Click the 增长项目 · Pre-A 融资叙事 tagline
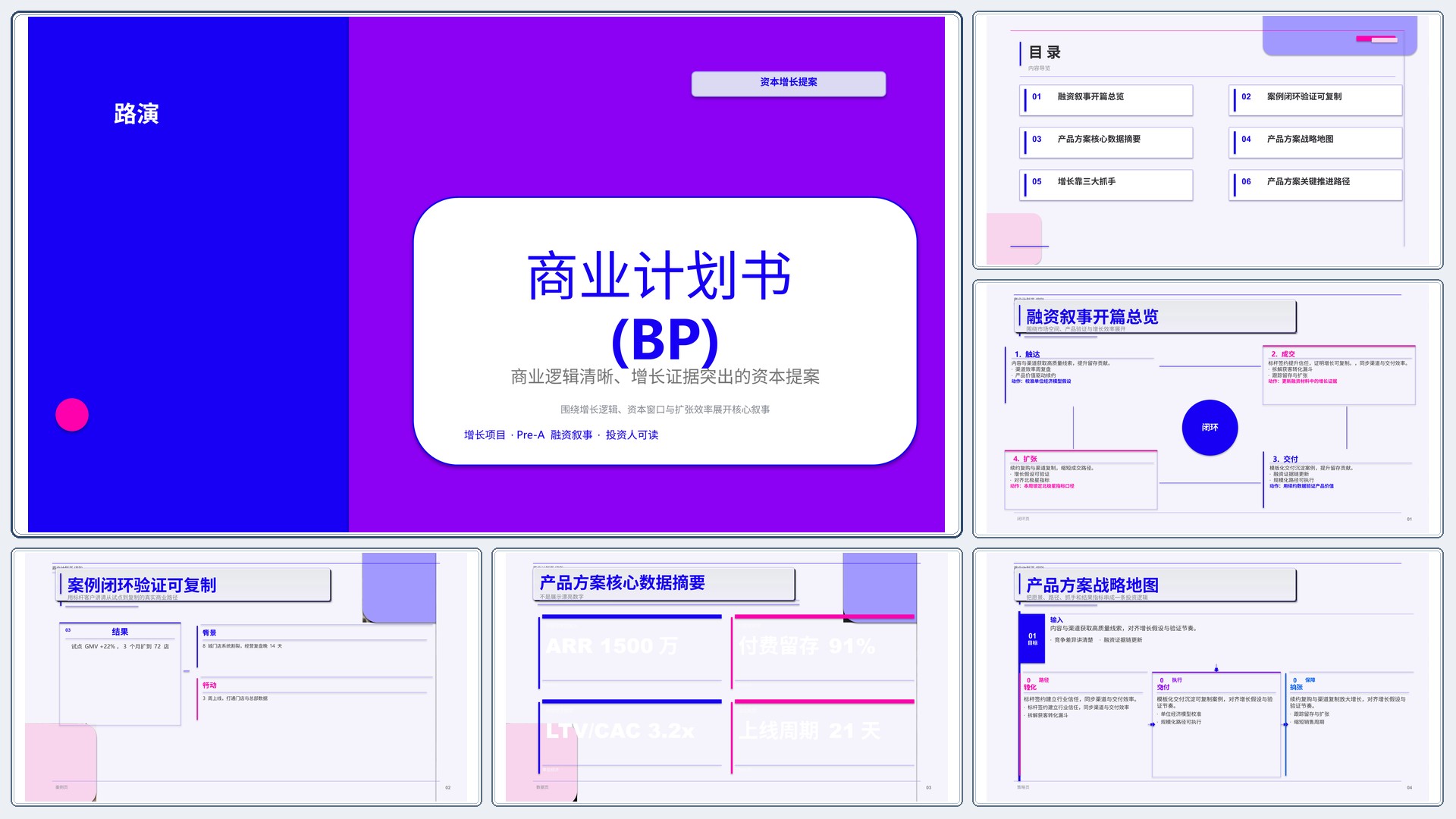 [561, 435]
